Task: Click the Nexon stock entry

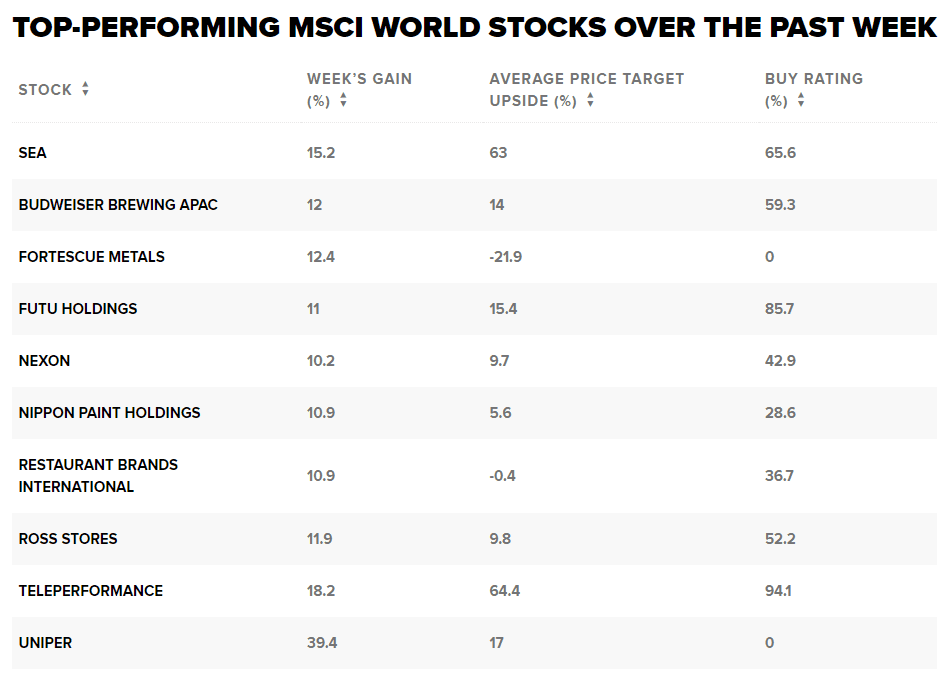Action: tap(44, 361)
